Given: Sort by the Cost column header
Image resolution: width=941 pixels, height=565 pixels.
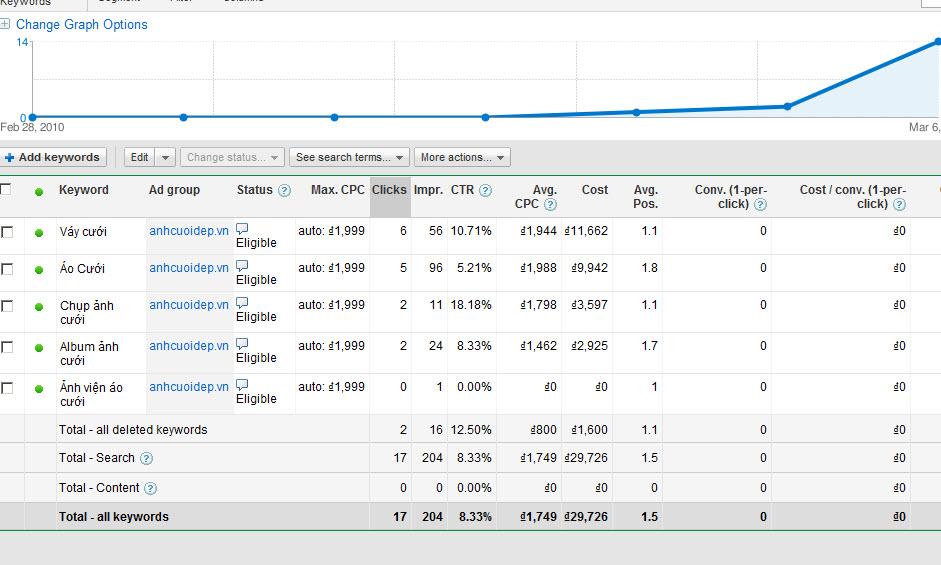Looking at the screenshot, I should pos(595,190).
